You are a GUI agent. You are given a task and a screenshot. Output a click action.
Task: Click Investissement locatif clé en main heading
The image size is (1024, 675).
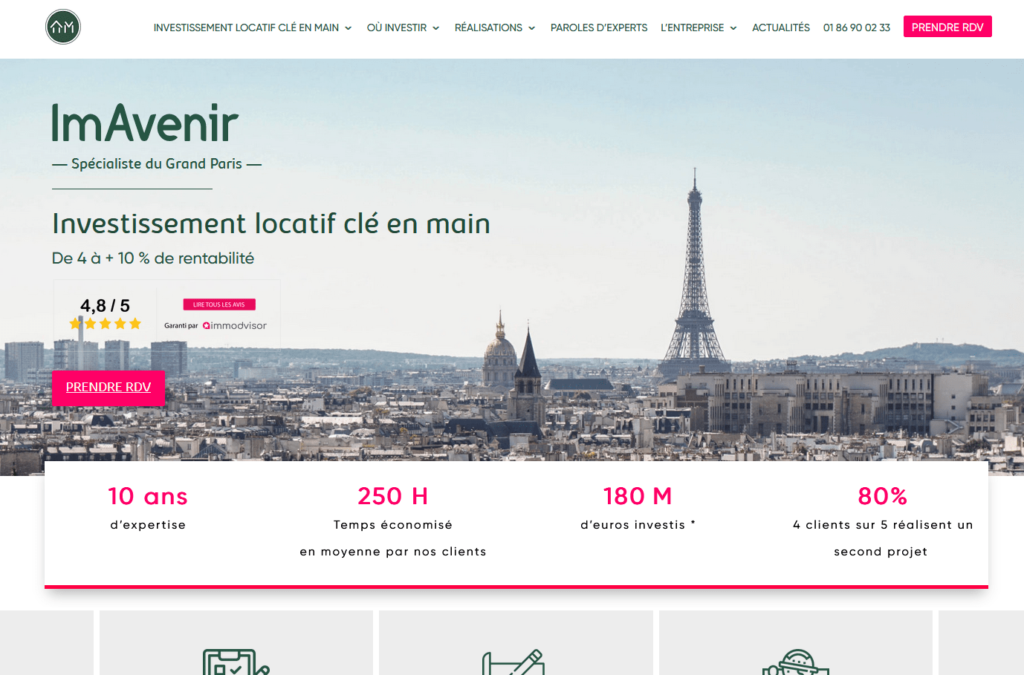tap(271, 224)
